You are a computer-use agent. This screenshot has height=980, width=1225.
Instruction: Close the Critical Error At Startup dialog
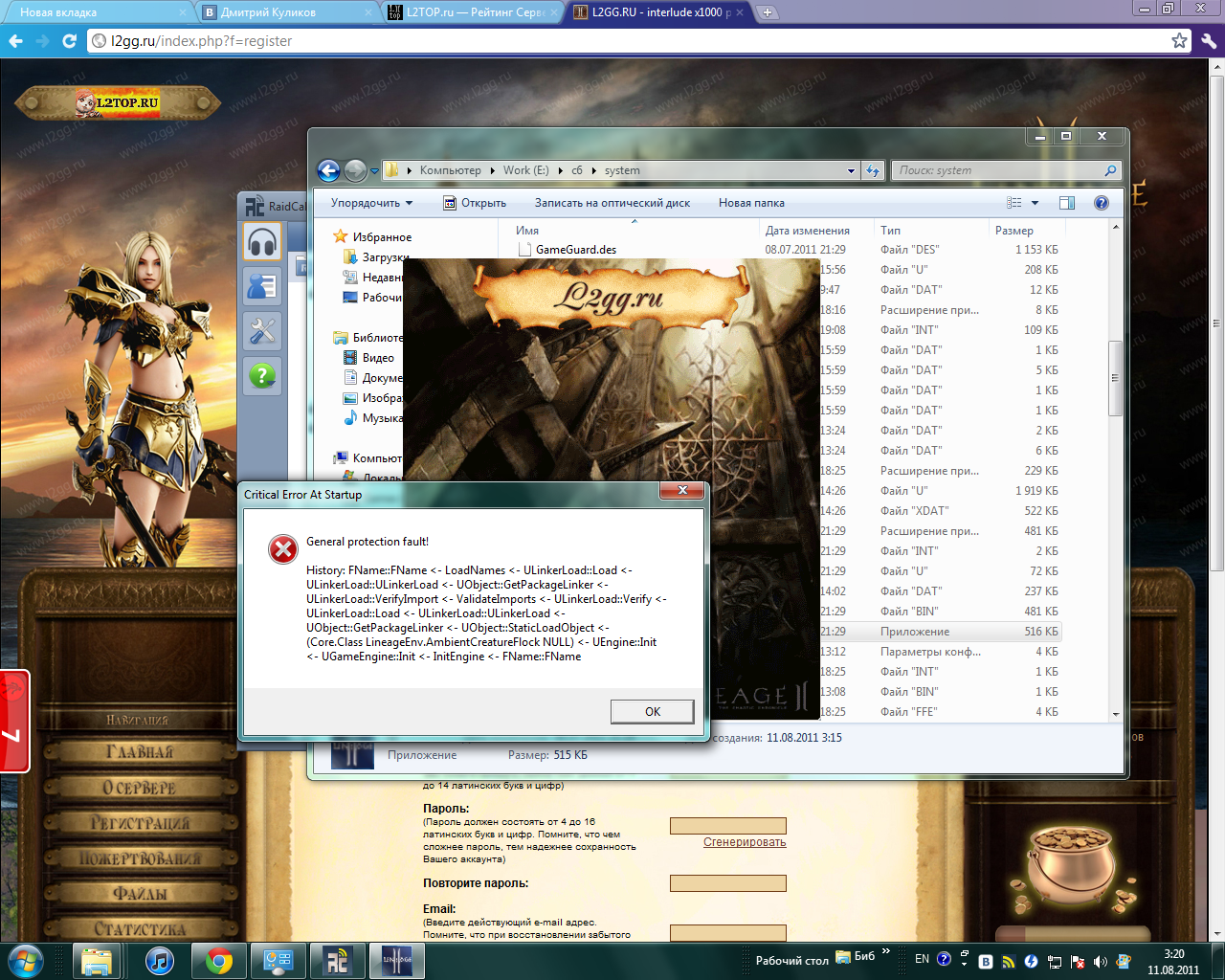point(682,491)
